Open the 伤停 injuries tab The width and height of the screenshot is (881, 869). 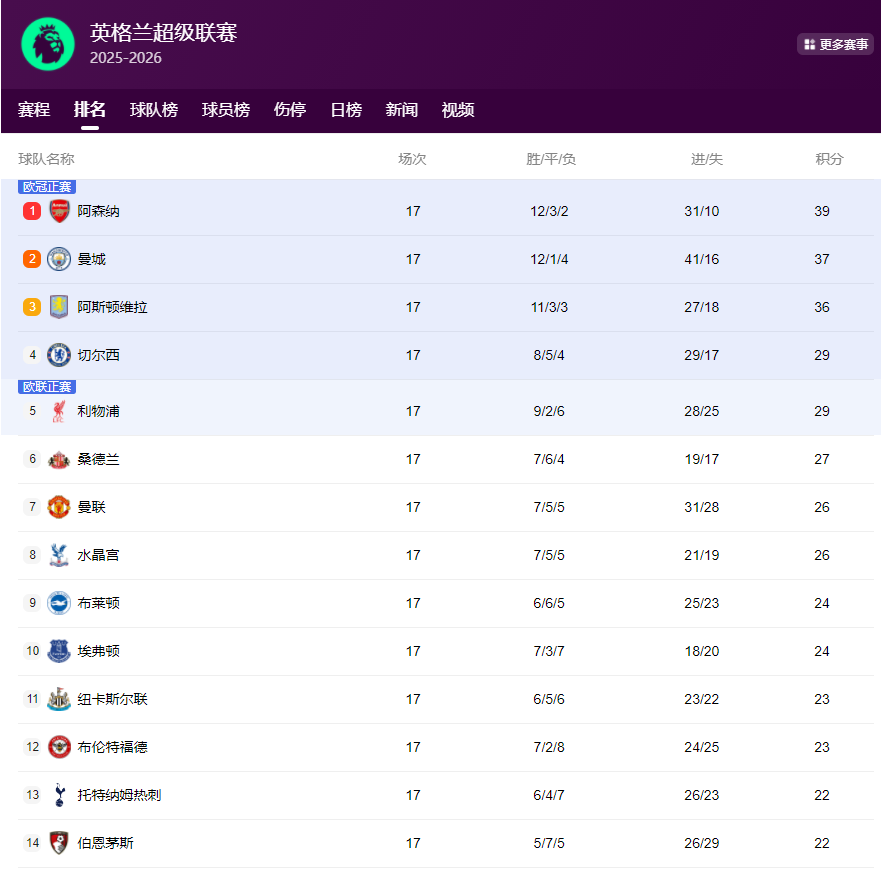pos(290,110)
